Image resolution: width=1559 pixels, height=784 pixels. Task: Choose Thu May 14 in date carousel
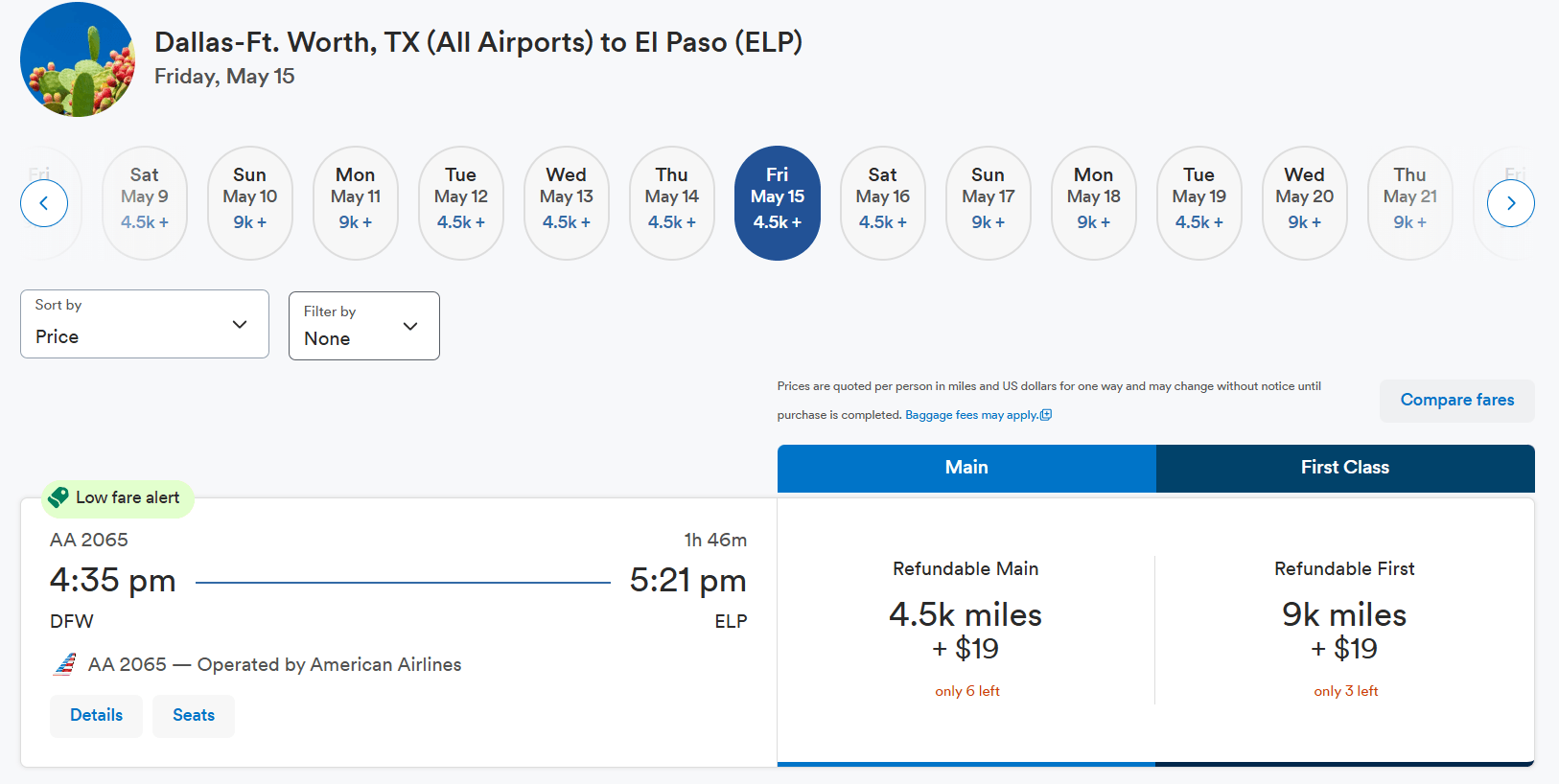point(672,203)
